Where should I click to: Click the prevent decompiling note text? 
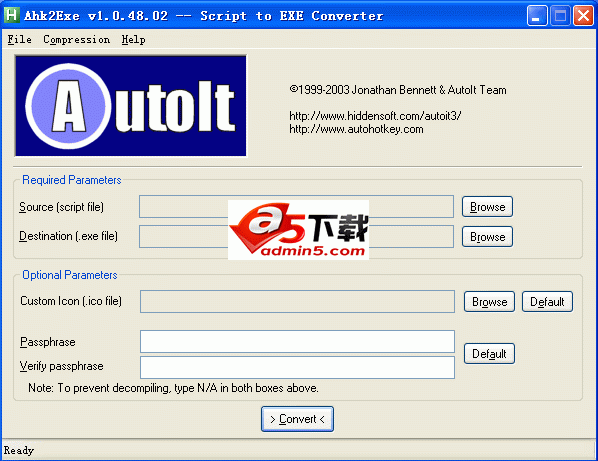pyautogui.click(x=173, y=388)
